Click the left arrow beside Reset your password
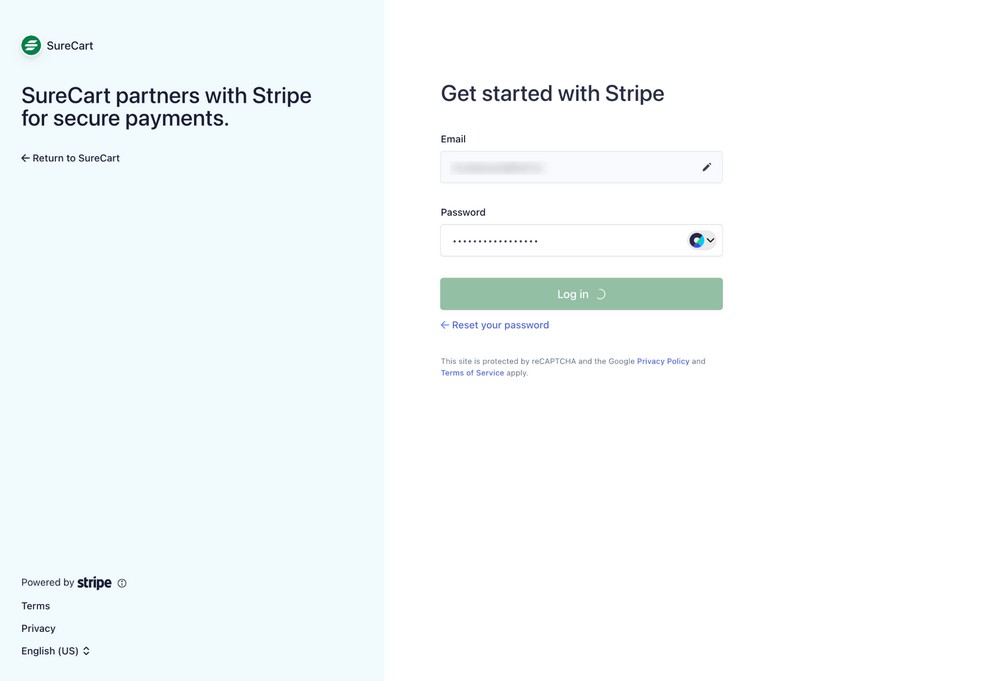 point(444,324)
